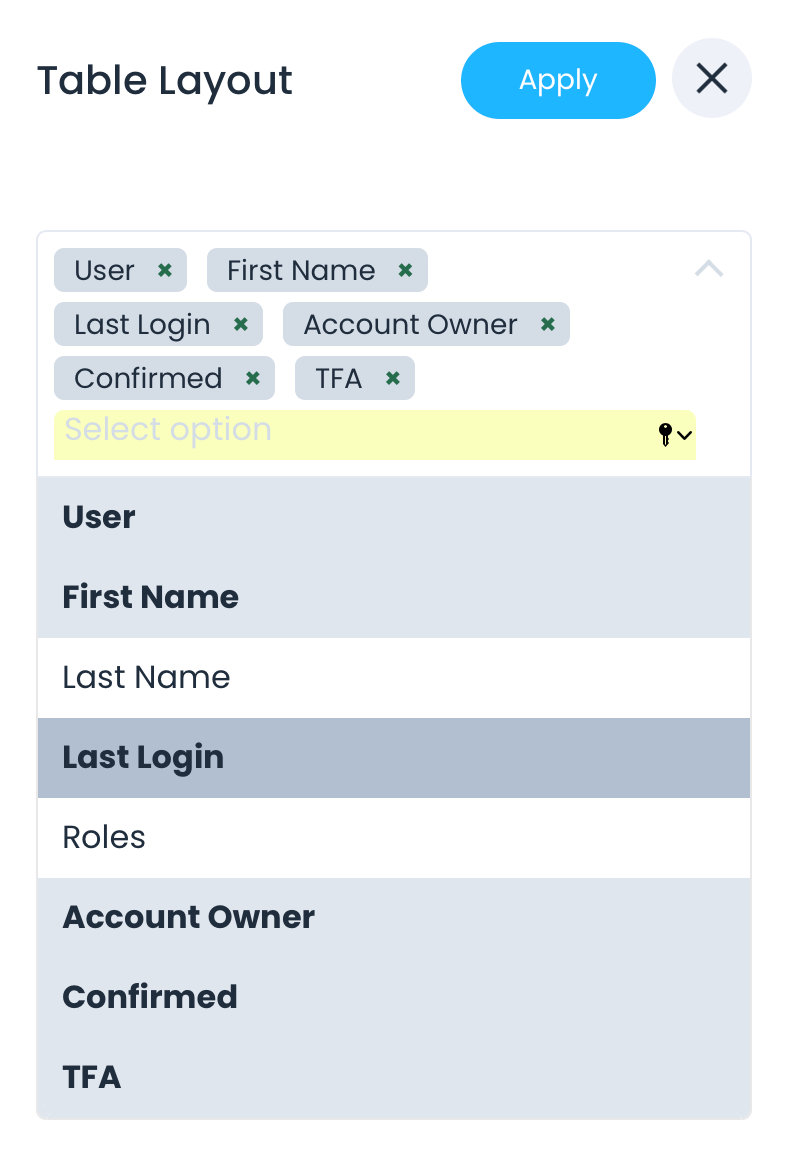Deselect the User option in the list
The image size is (794, 1174).
point(393,517)
